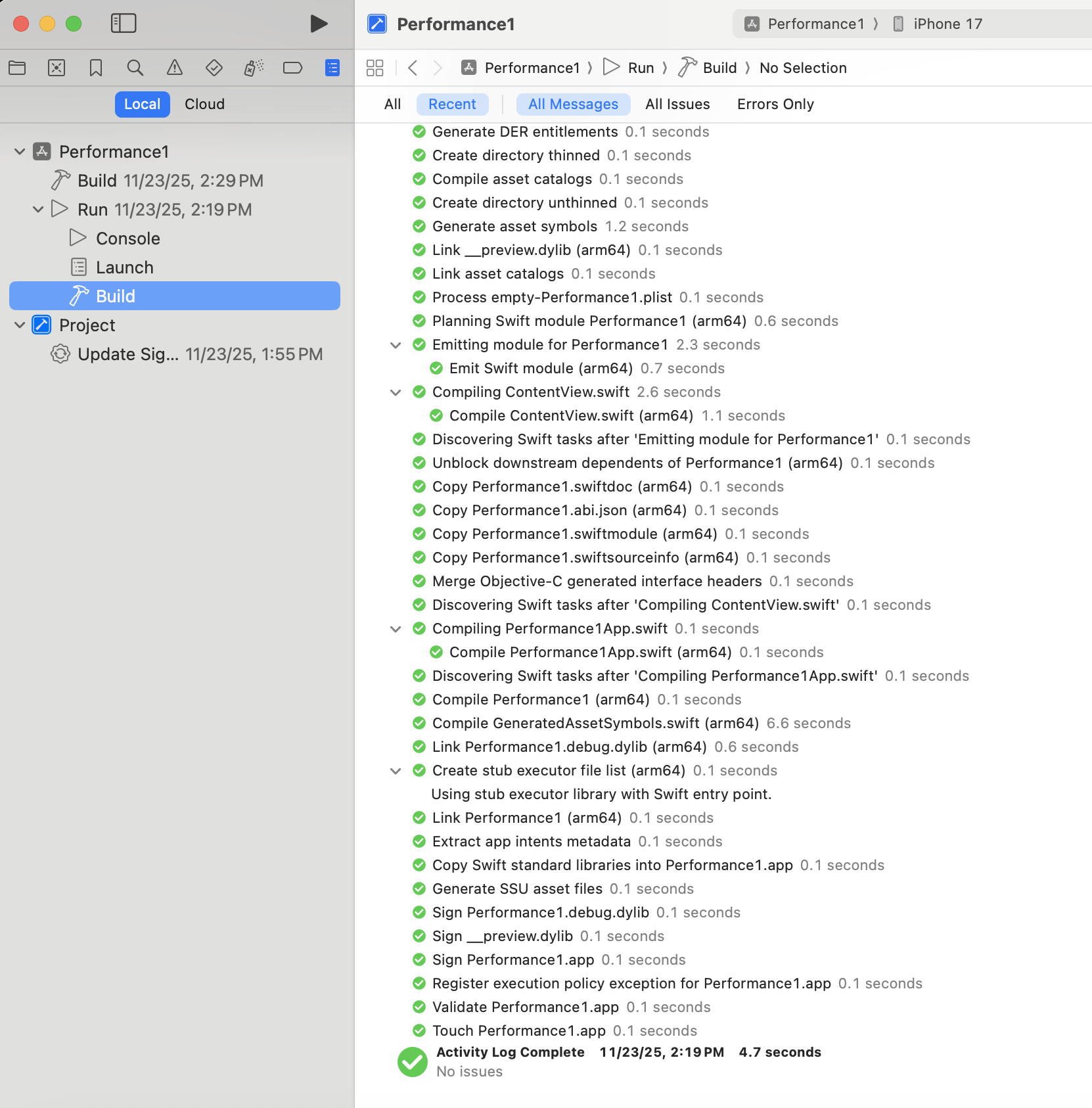Select the All Messages filter
Screen dimensions: 1092x1108
click(x=573, y=104)
